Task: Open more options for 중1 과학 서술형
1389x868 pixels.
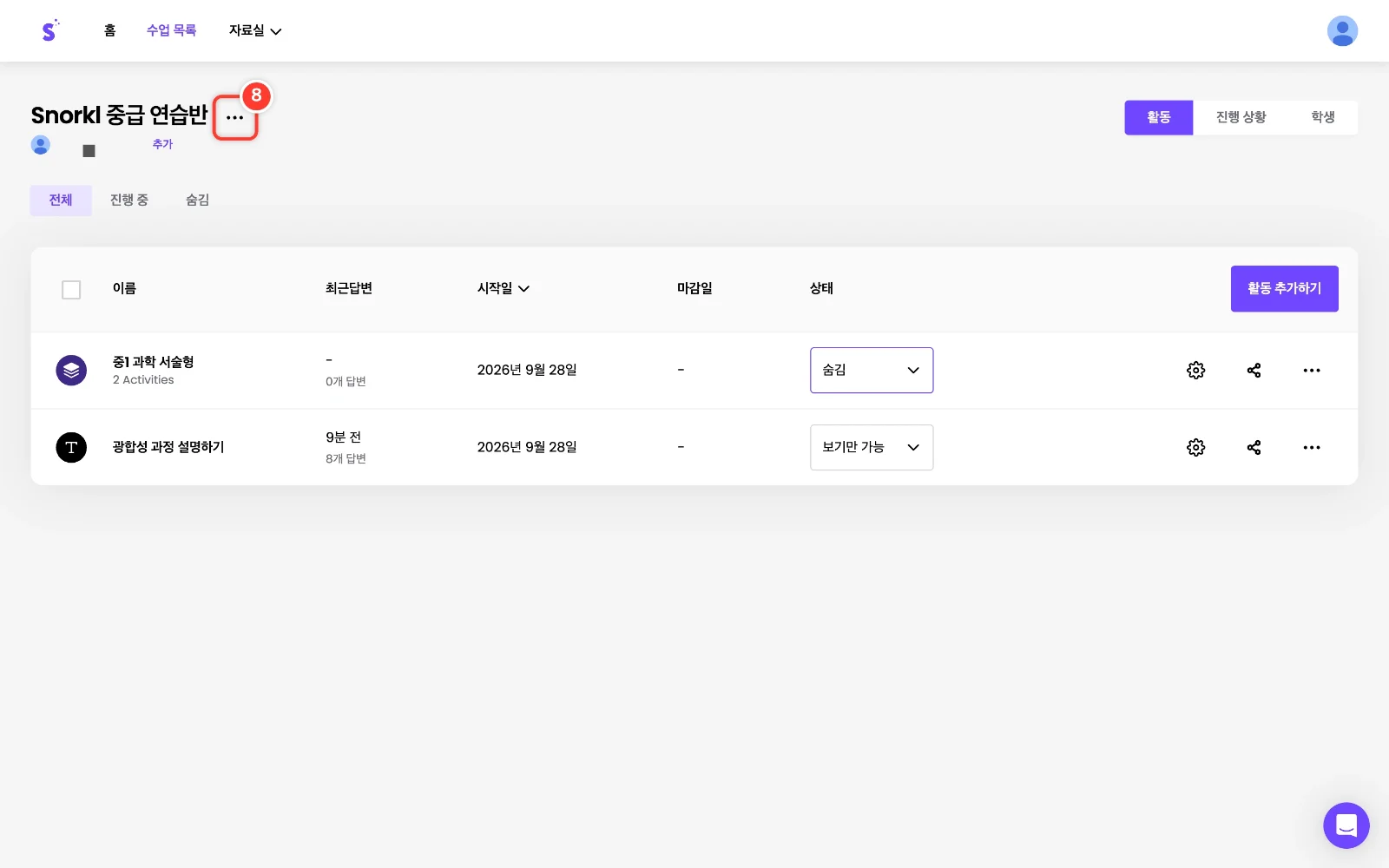Action: (1312, 370)
